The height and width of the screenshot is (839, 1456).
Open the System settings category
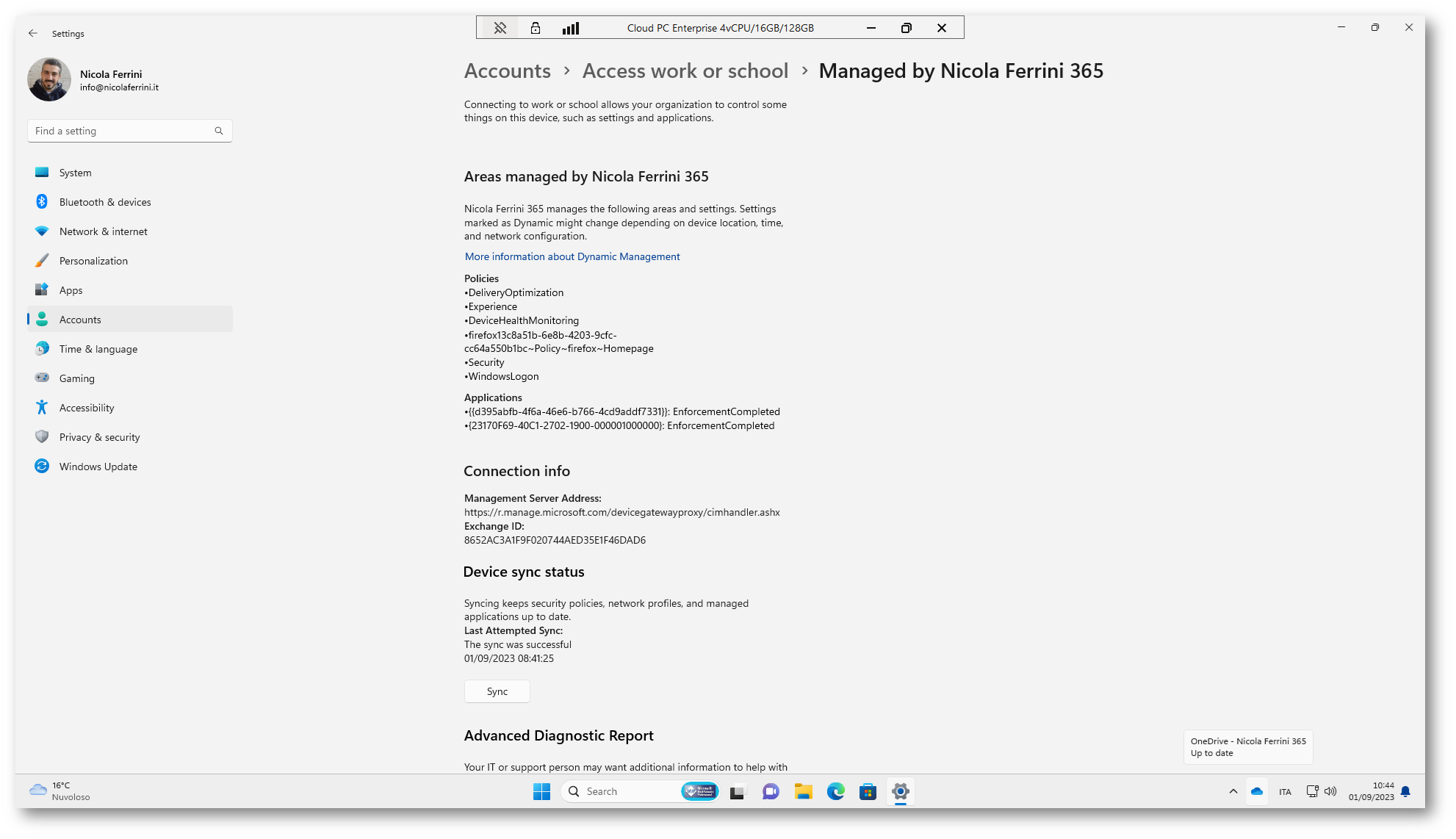(x=130, y=173)
